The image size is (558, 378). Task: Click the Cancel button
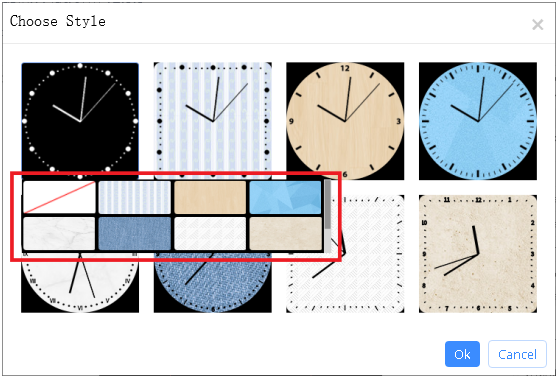517,354
